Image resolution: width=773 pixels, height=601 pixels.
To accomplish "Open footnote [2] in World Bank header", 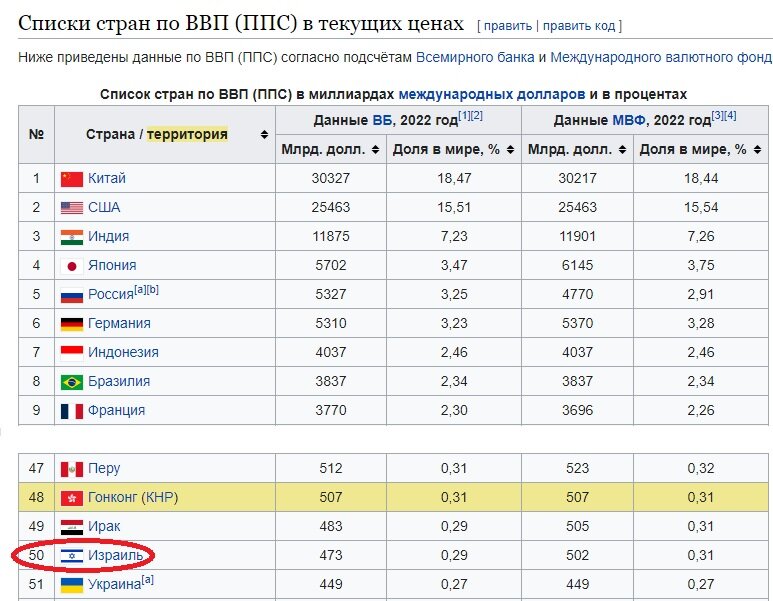I will (x=476, y=116).
